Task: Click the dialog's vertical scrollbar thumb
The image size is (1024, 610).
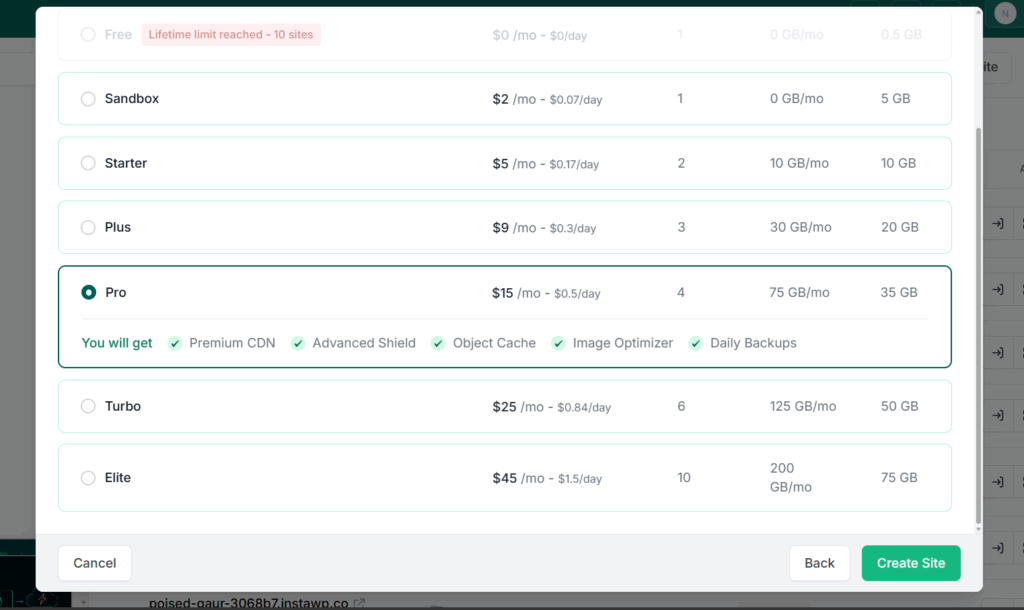Action: (978, 325)
